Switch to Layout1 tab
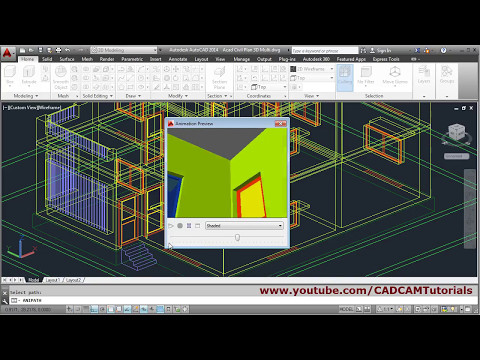 (x=53, y=280)
